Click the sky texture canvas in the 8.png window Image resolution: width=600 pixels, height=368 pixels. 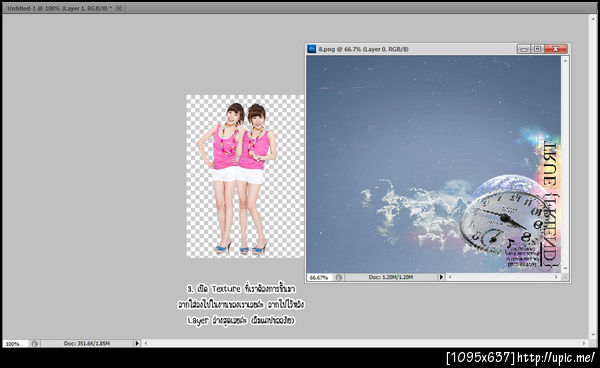pyautogui.click(x=434, y=164)
